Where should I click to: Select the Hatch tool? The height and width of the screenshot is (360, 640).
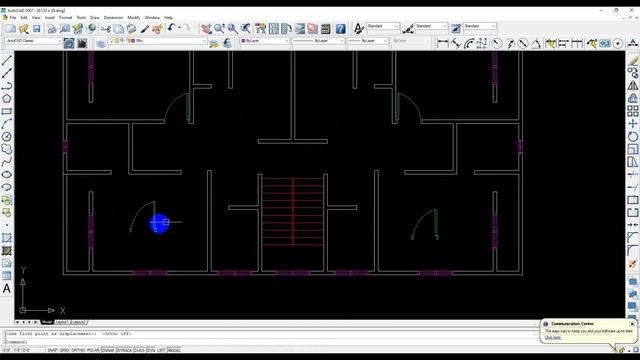(x=7, y=250)
